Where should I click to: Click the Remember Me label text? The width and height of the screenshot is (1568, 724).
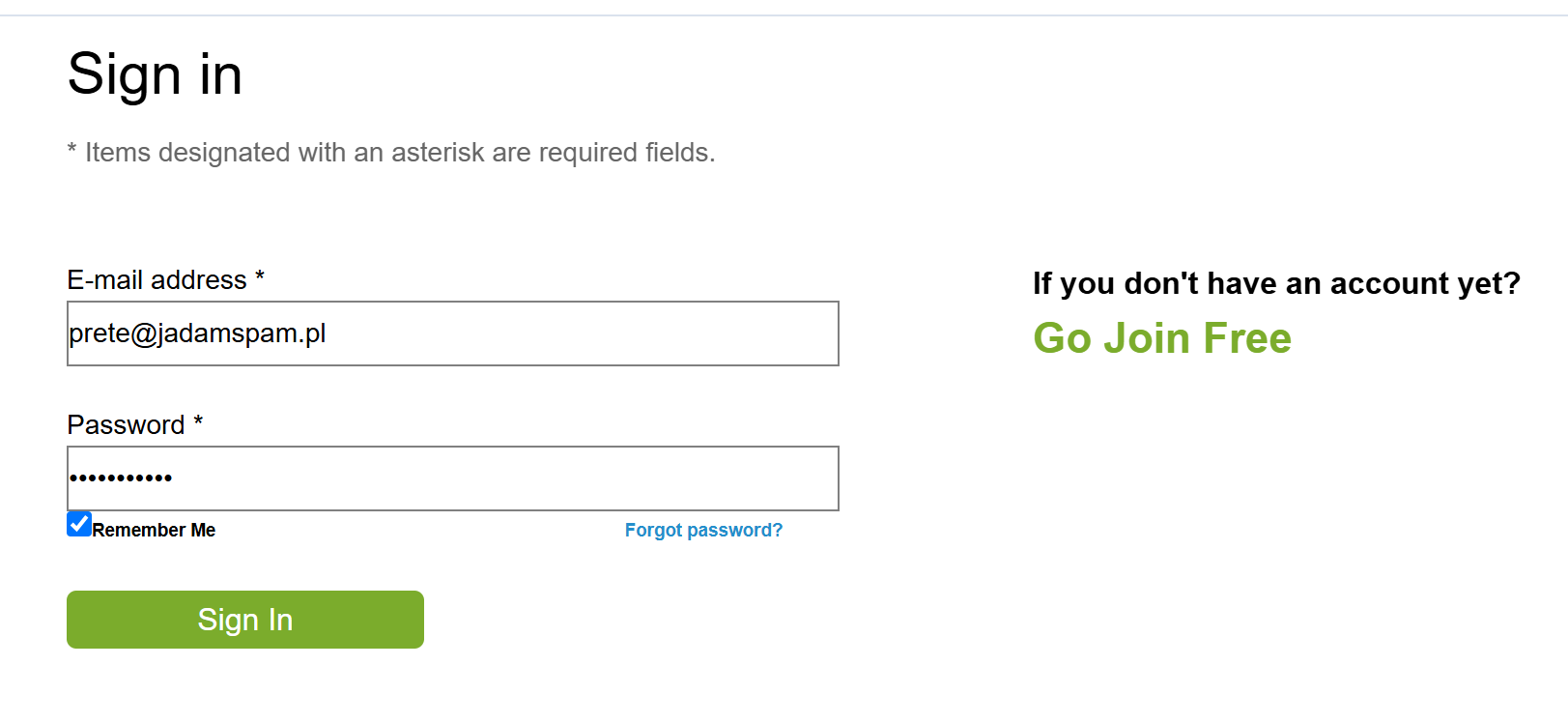tap(154, 530)
